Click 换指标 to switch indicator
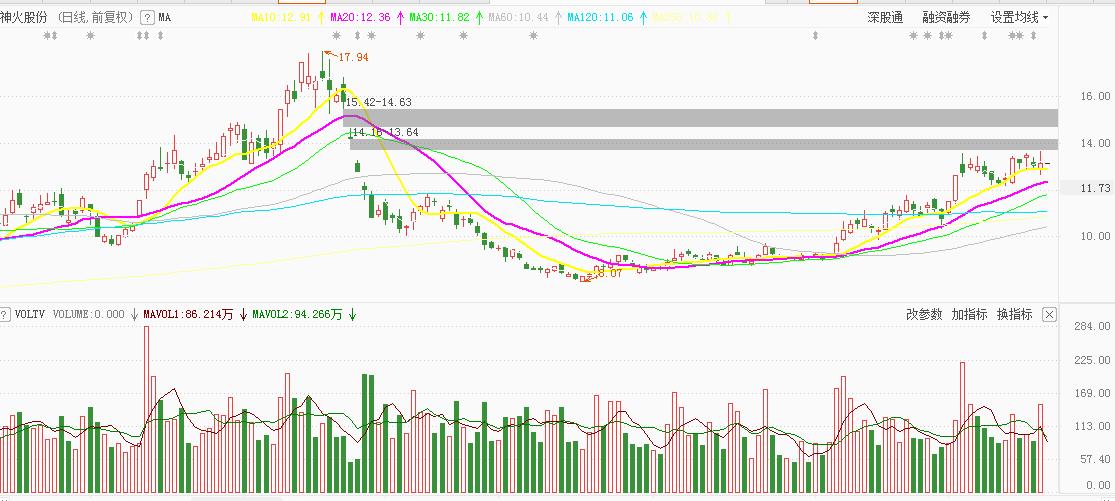 (1013, 314)
